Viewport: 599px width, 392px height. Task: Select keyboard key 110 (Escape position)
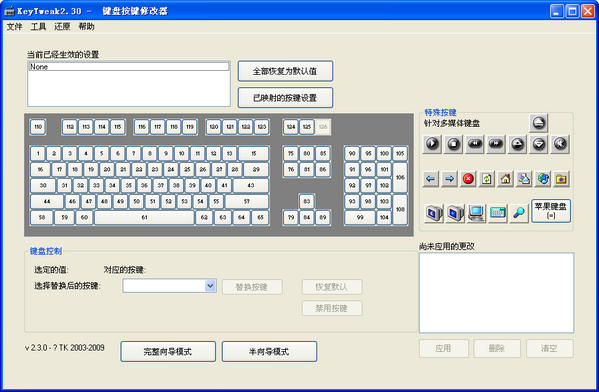pos(38,127)
